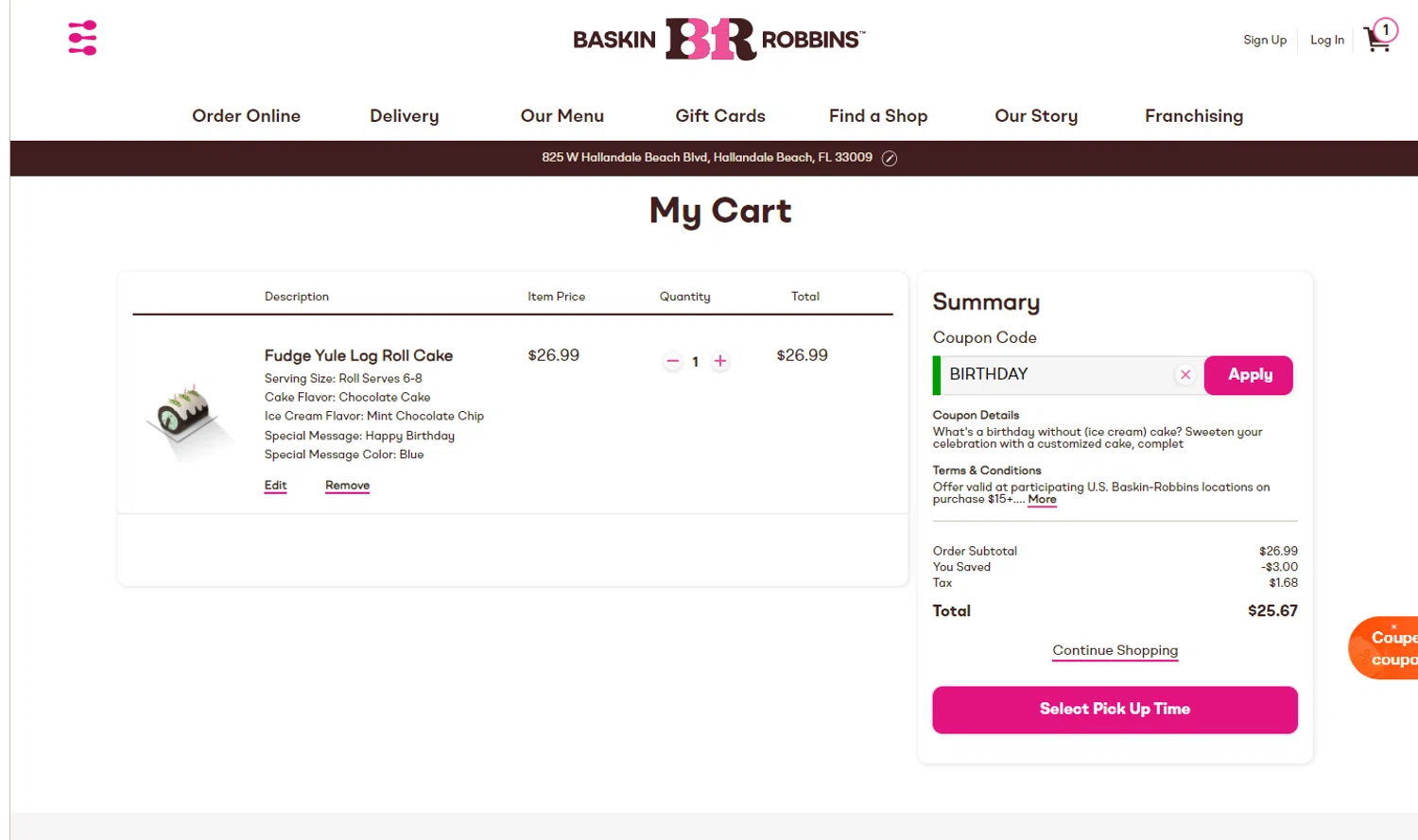
Task: Click the store address in banner
Action: pos(707,158)
